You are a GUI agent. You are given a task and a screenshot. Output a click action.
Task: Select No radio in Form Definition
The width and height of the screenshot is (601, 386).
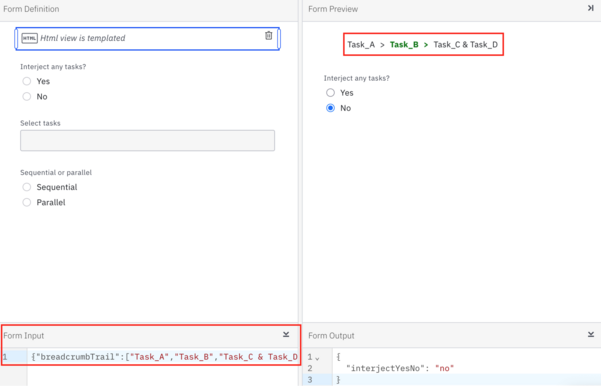click(26, 96)
